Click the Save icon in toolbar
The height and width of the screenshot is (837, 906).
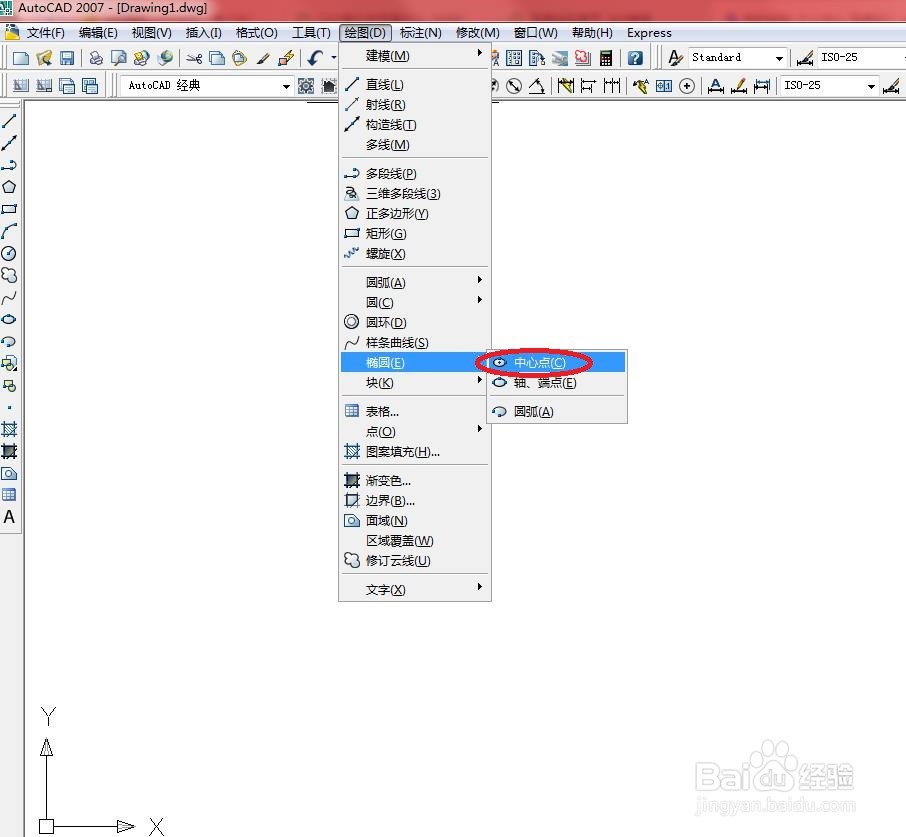67,58
